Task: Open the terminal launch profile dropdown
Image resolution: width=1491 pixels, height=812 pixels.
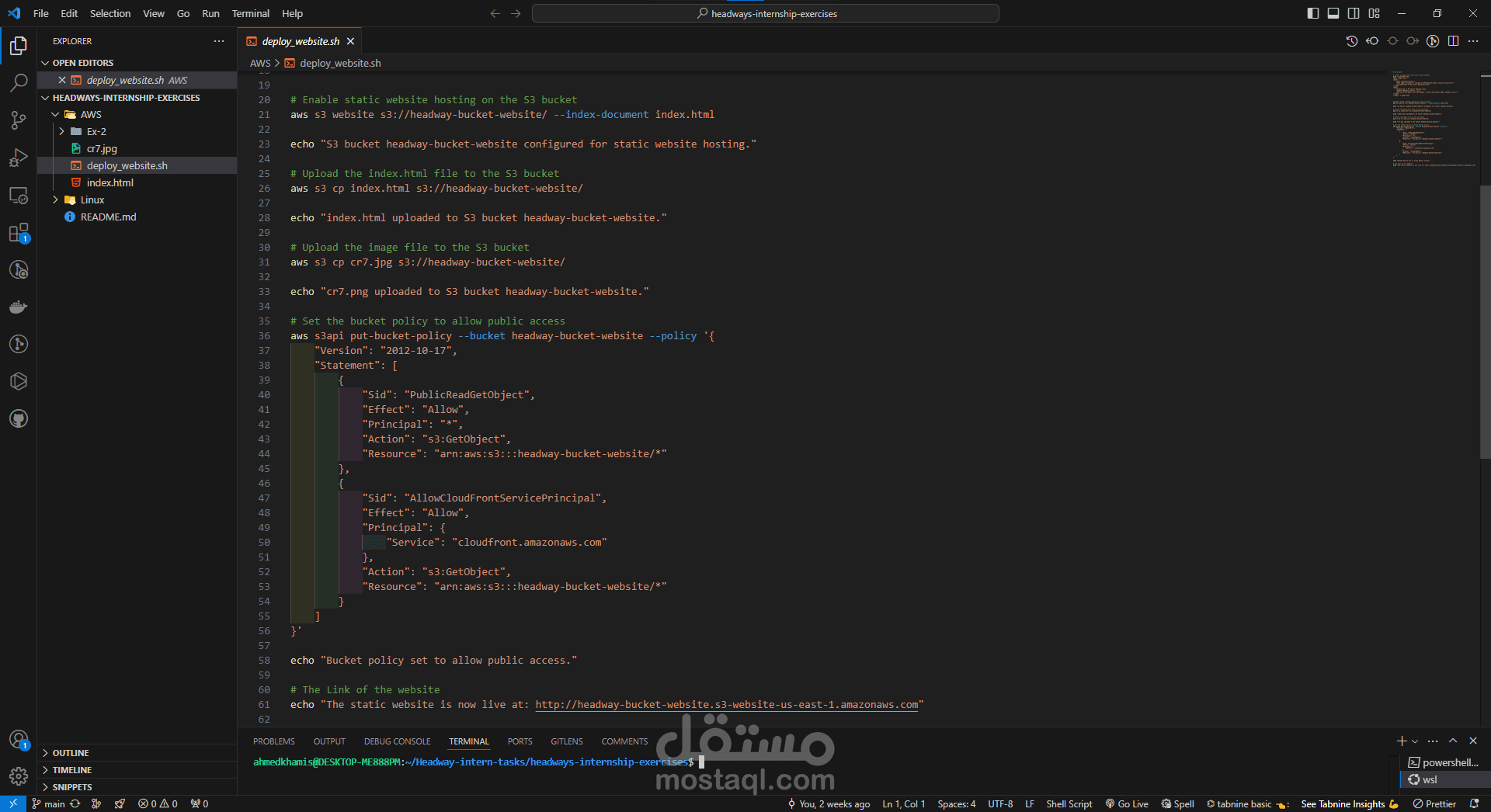Action: (1415, 741)
